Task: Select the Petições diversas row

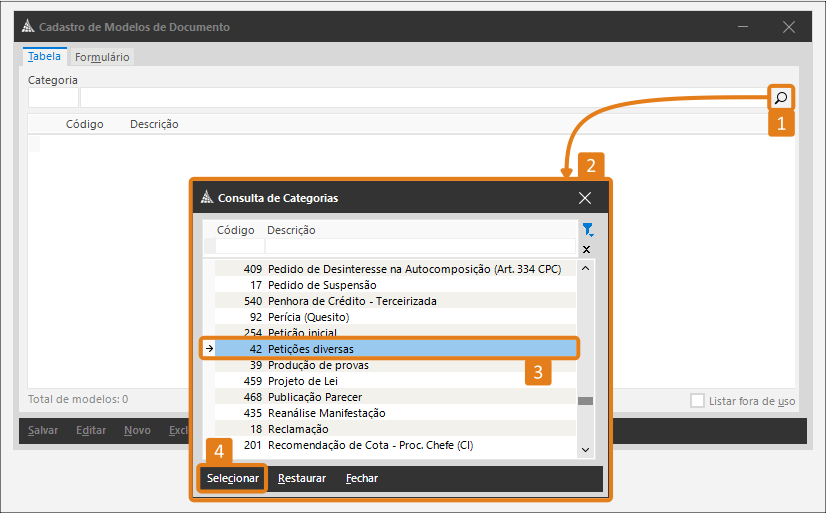Action: tap(390, 349)
